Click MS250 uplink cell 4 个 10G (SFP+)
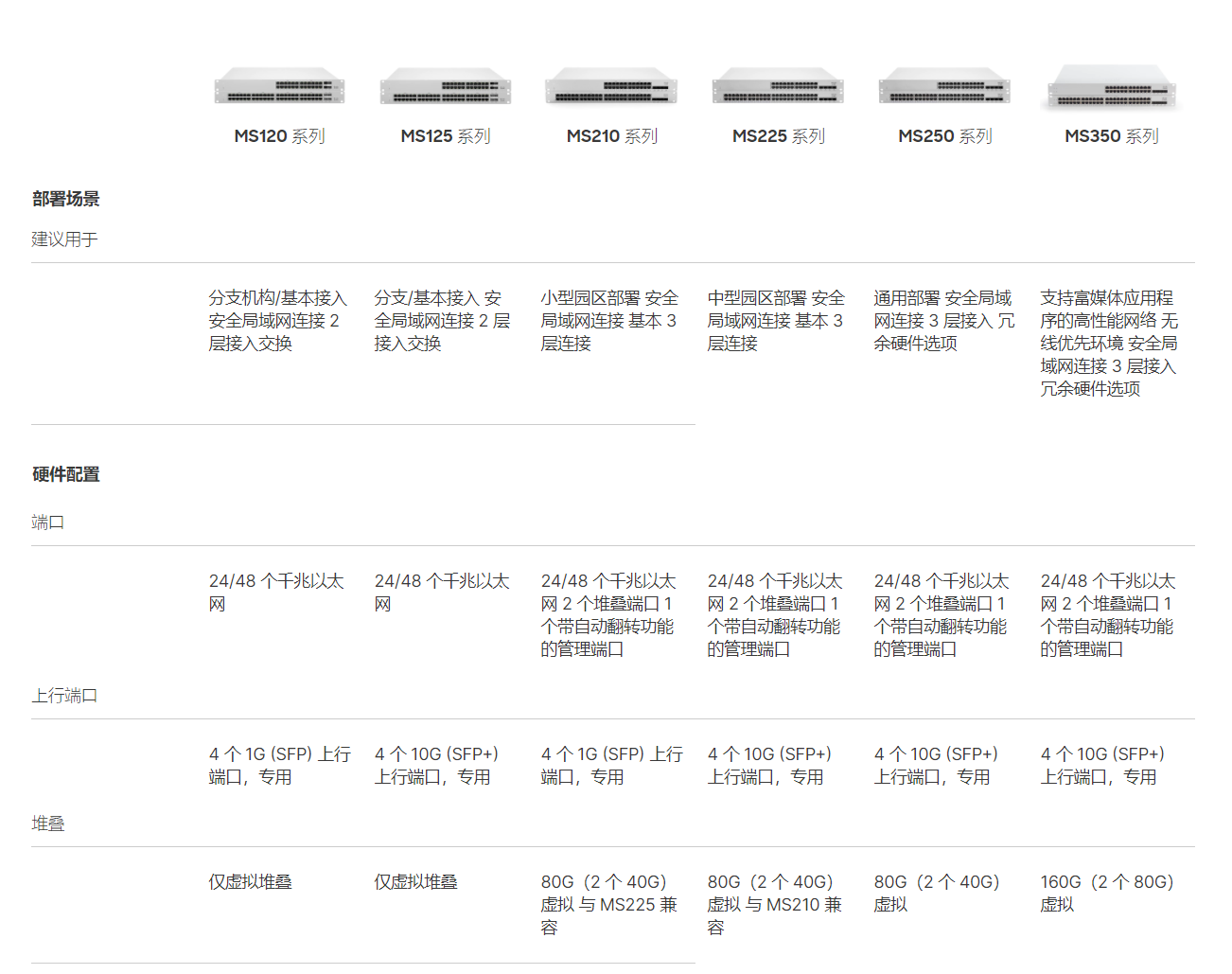Viewport: 1232px width, 974px height. click(936, 766)
